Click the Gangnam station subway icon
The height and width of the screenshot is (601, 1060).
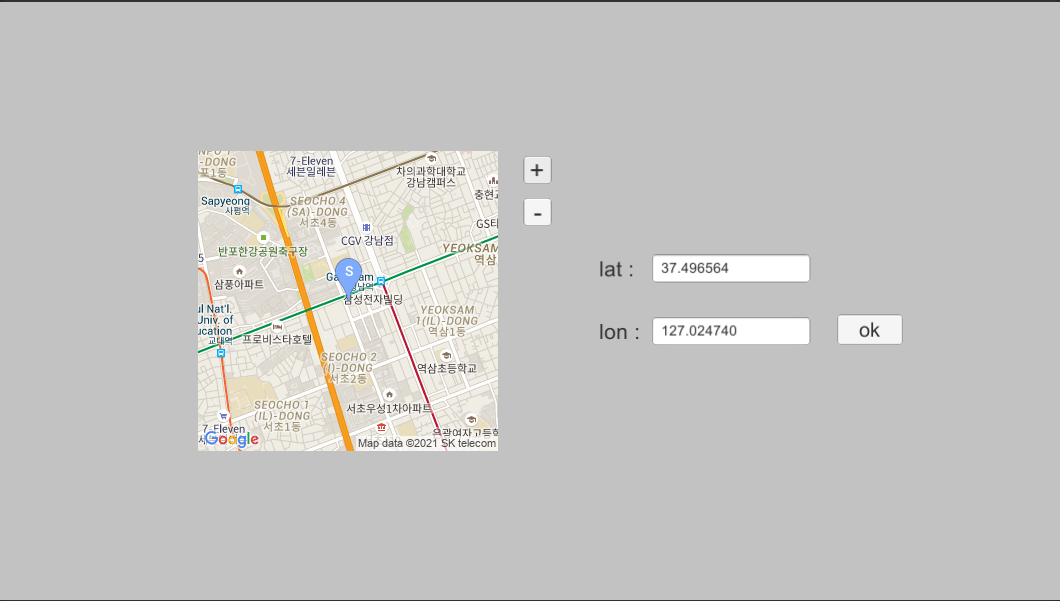coord(381,281)
